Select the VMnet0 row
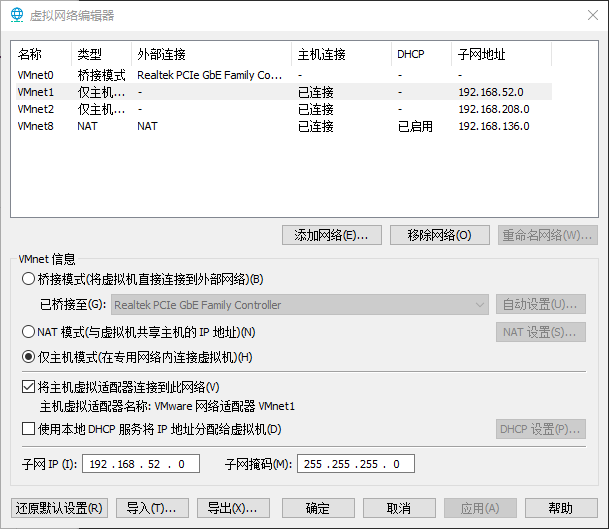The height and width of the screenshot is (529, 609). pyautogui.click(x=284, y=75)
